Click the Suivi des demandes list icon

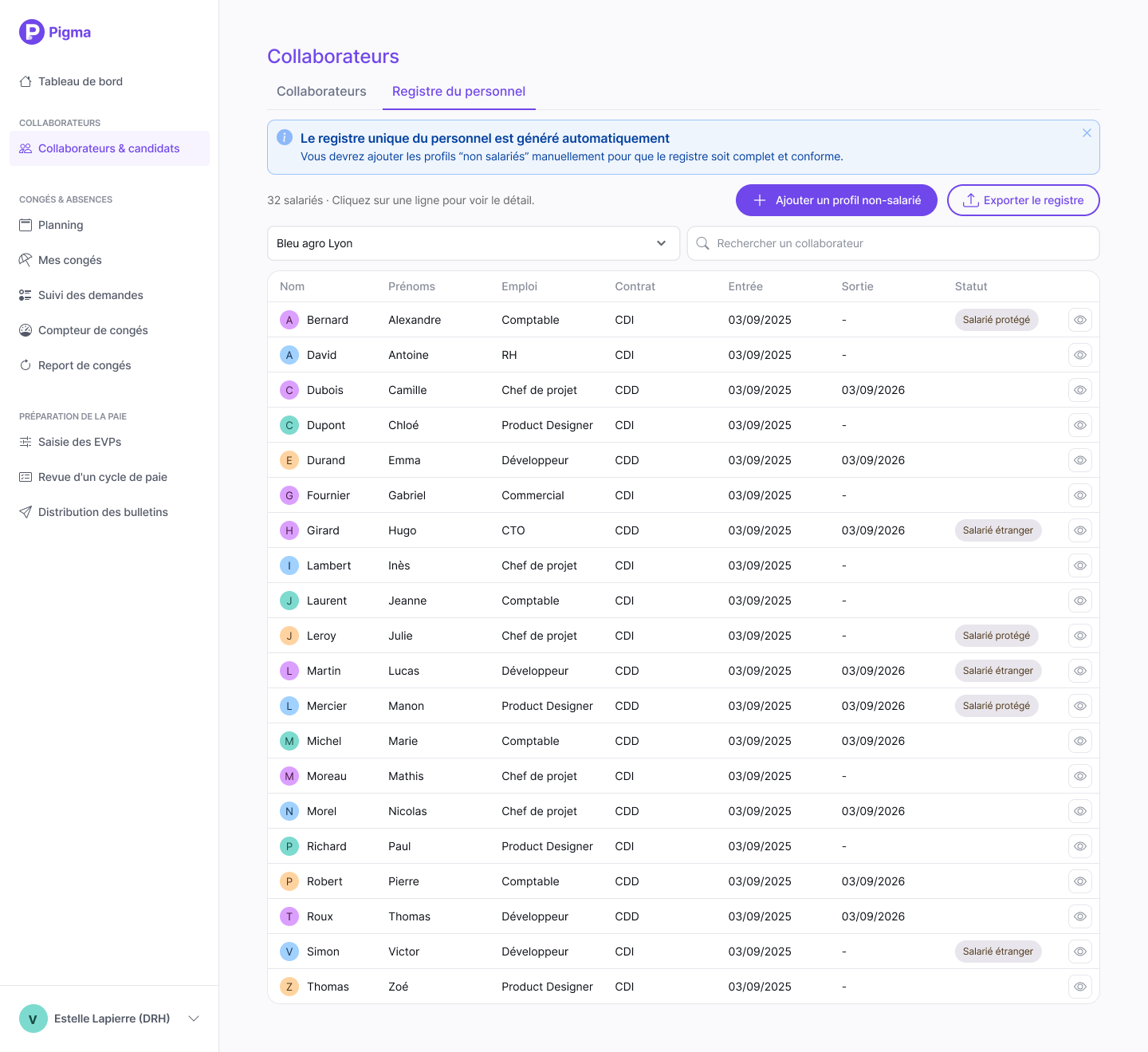click(x=26, y=295)
